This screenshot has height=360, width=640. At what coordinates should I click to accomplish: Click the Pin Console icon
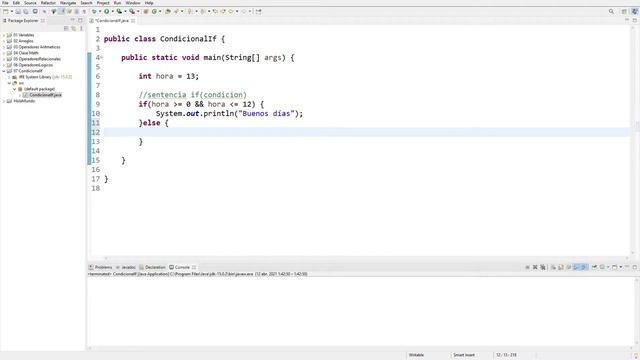tap(594, 267)
